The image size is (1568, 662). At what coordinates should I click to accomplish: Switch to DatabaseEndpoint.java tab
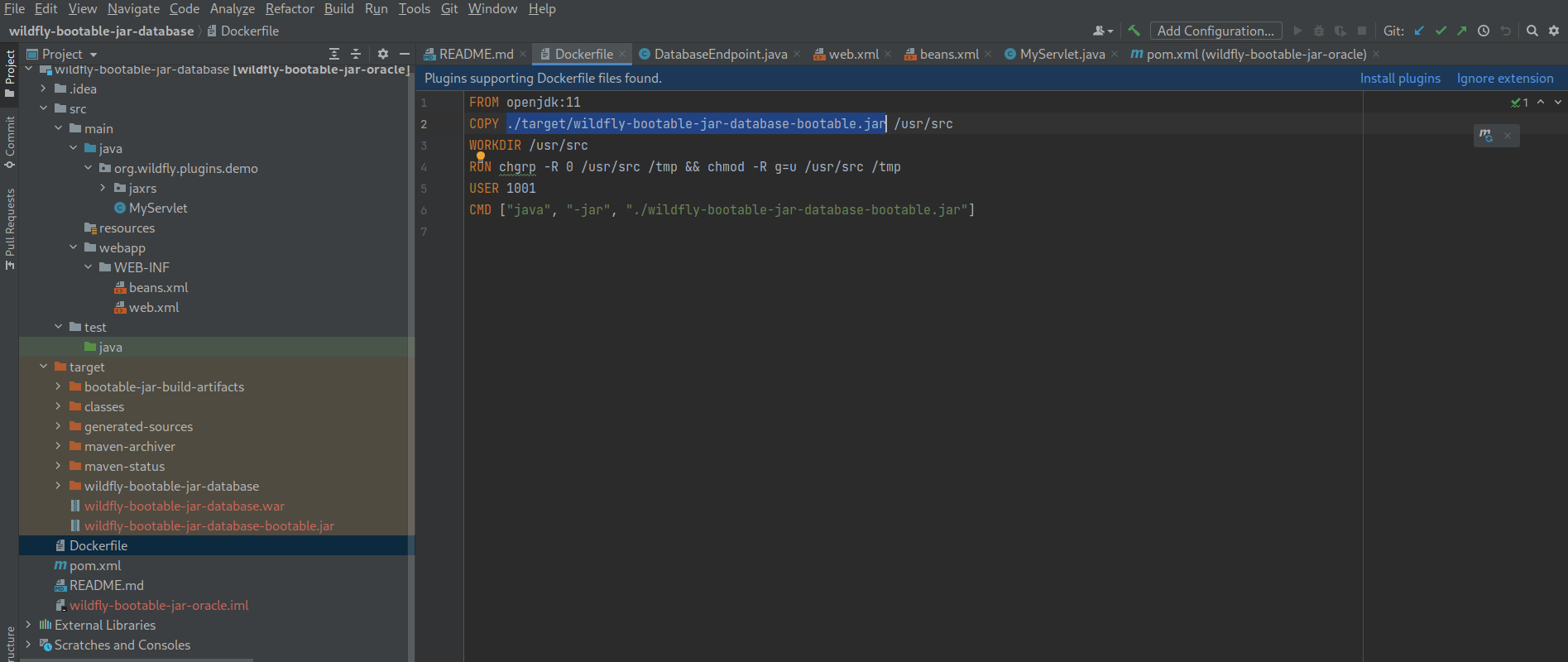pos(720,54)
